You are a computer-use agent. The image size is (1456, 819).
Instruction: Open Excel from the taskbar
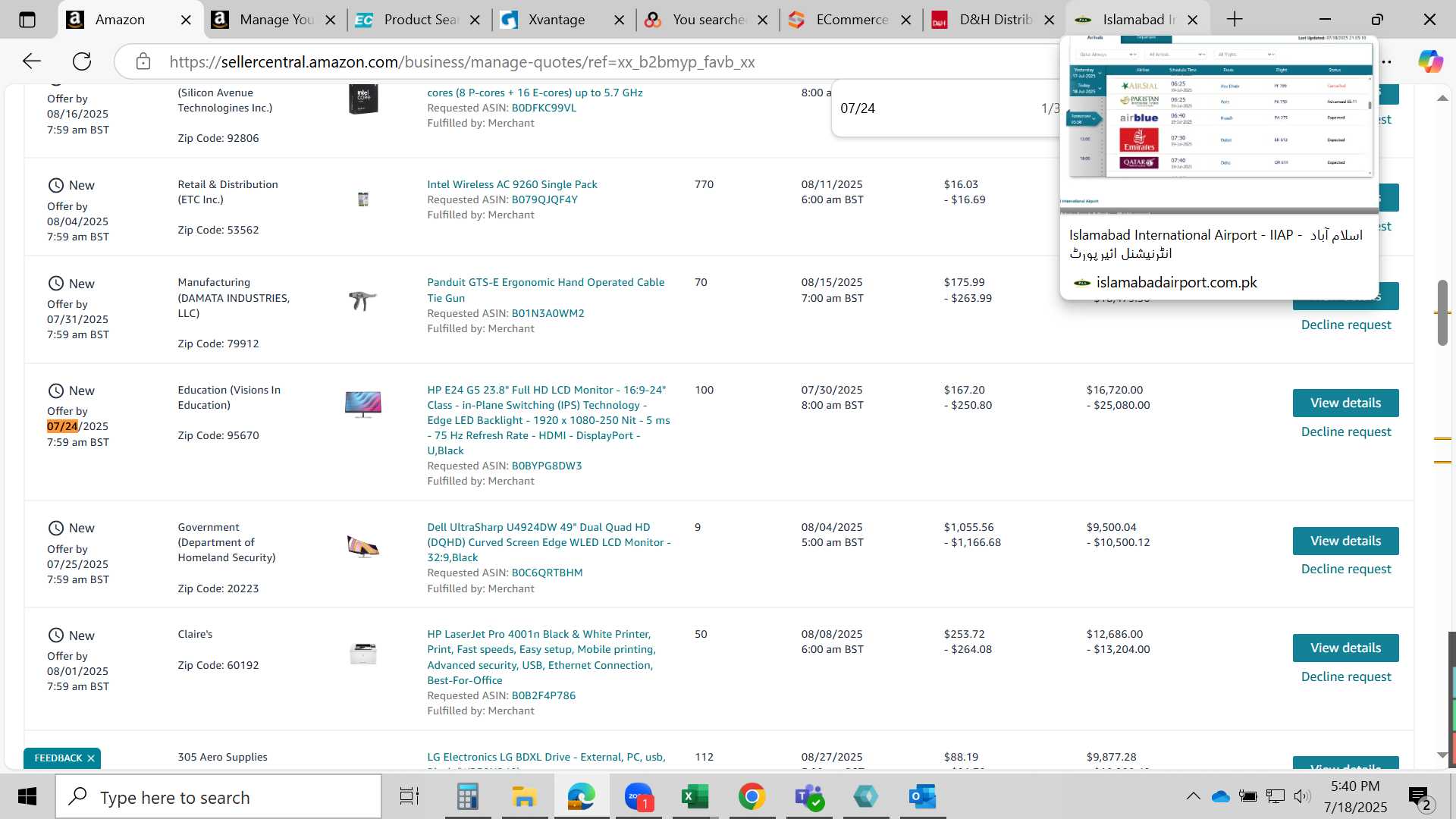695,796
